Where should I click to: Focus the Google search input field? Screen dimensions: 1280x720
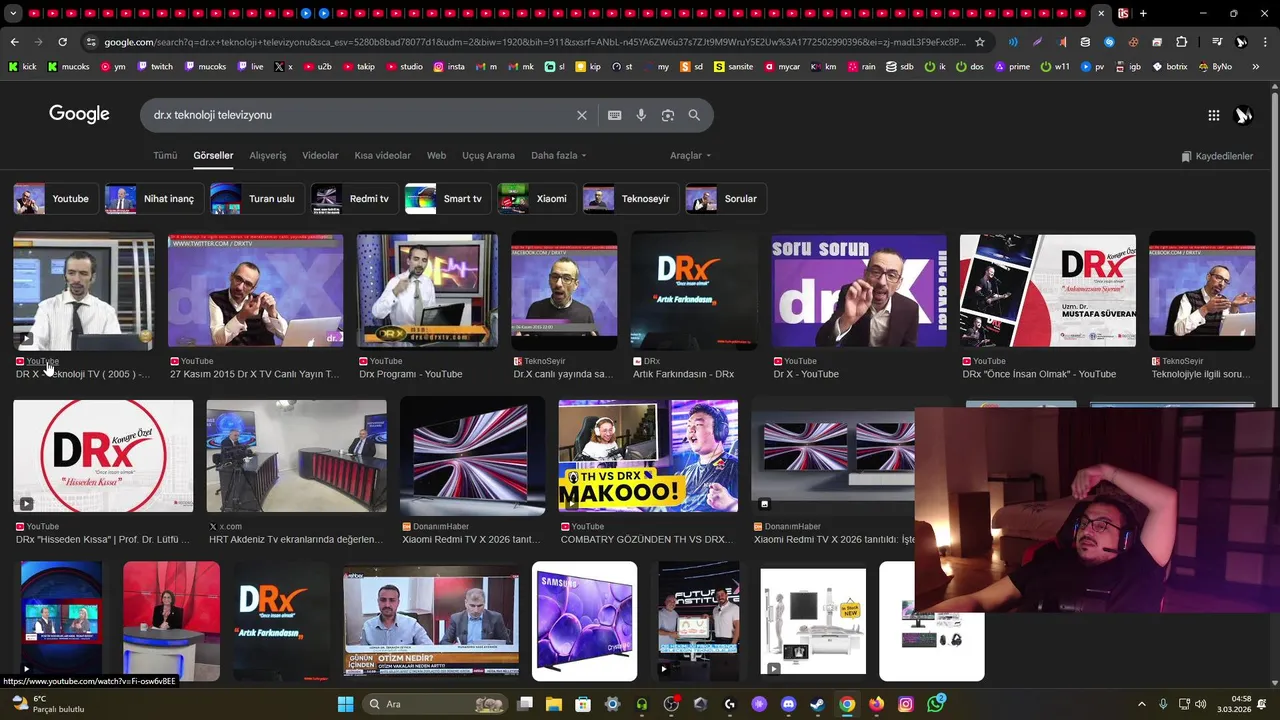[360, 115]
